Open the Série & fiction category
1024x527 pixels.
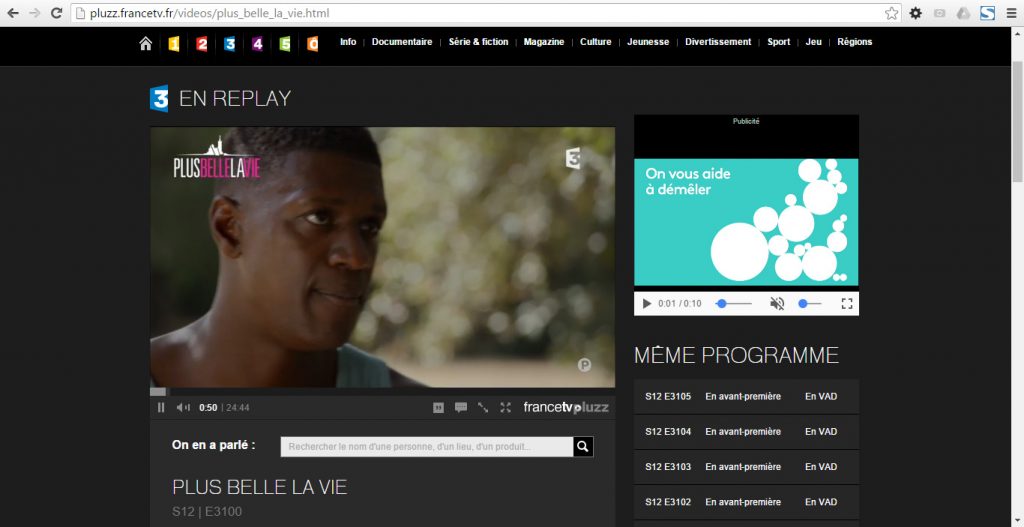478,42
